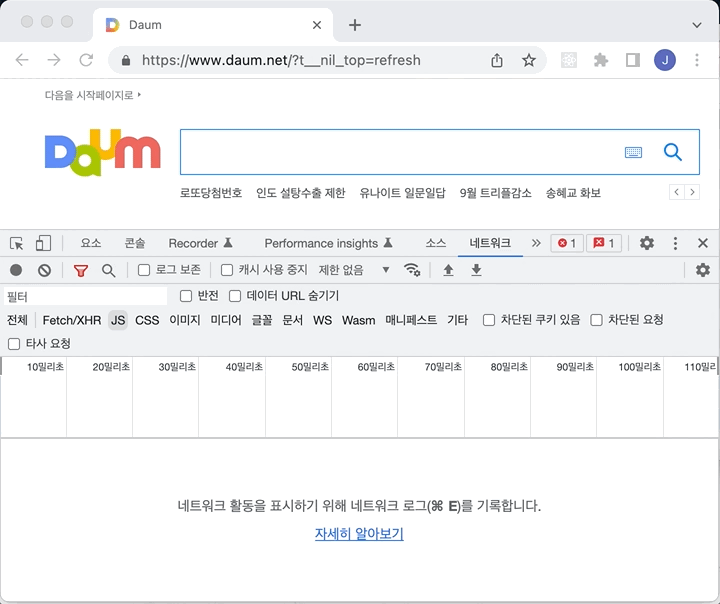Bookmark this page with the star
Viewport: 720px width, 604px height.
point(529,60)
